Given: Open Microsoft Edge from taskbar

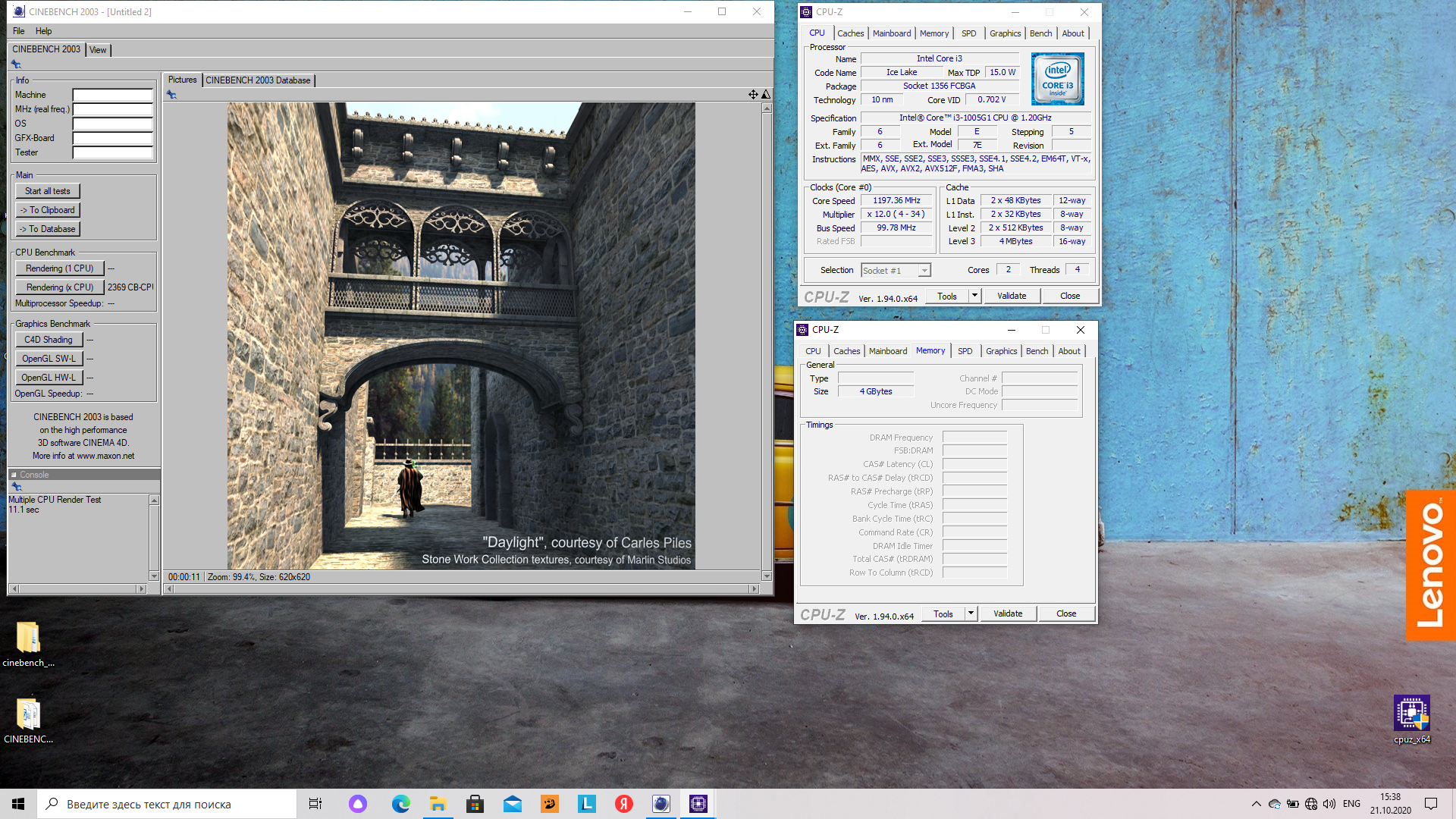Looking at the screenshot, I should [x=400, y=804].
